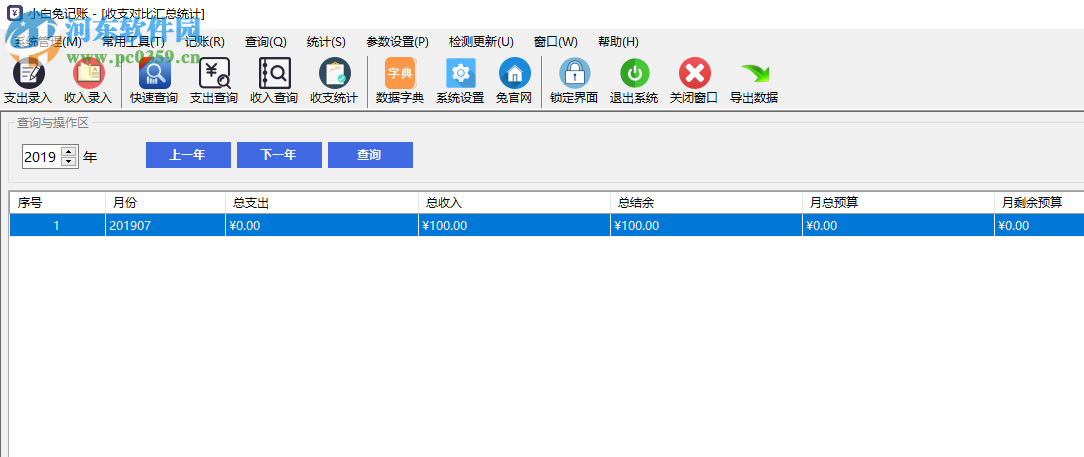Viewport: 1084px width, 457px height.
Task: Click the app icon in title bar
Action: click(x=13, y=13)
